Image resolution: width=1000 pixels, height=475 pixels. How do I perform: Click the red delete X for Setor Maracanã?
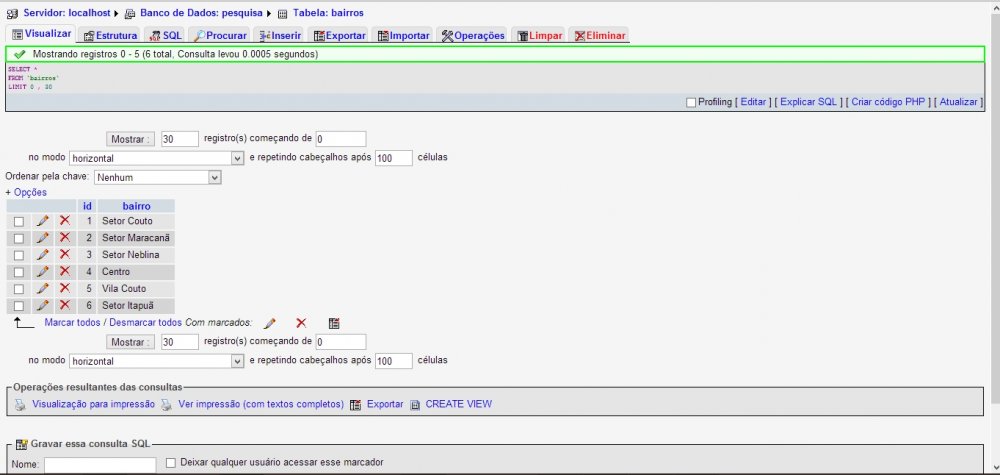pyautogui.click(x=64, y=238)
